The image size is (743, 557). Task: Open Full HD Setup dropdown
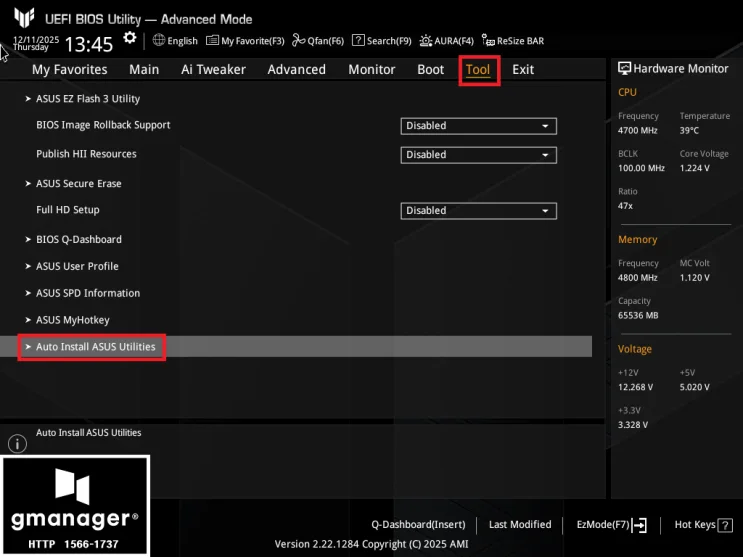pyautogui.click(x=479, y=211)
